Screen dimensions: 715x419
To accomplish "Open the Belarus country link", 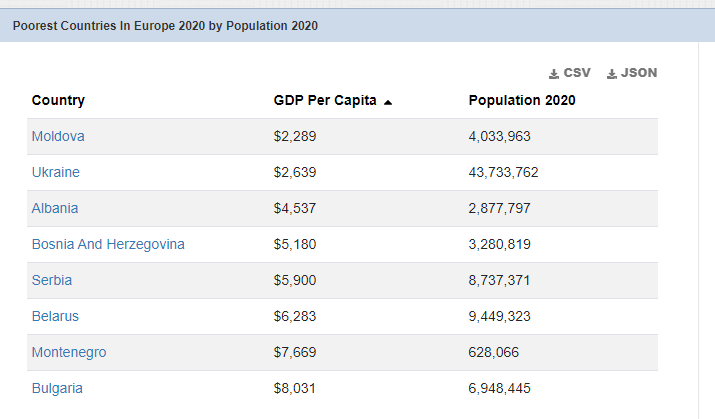I will [x=55, y=316].
